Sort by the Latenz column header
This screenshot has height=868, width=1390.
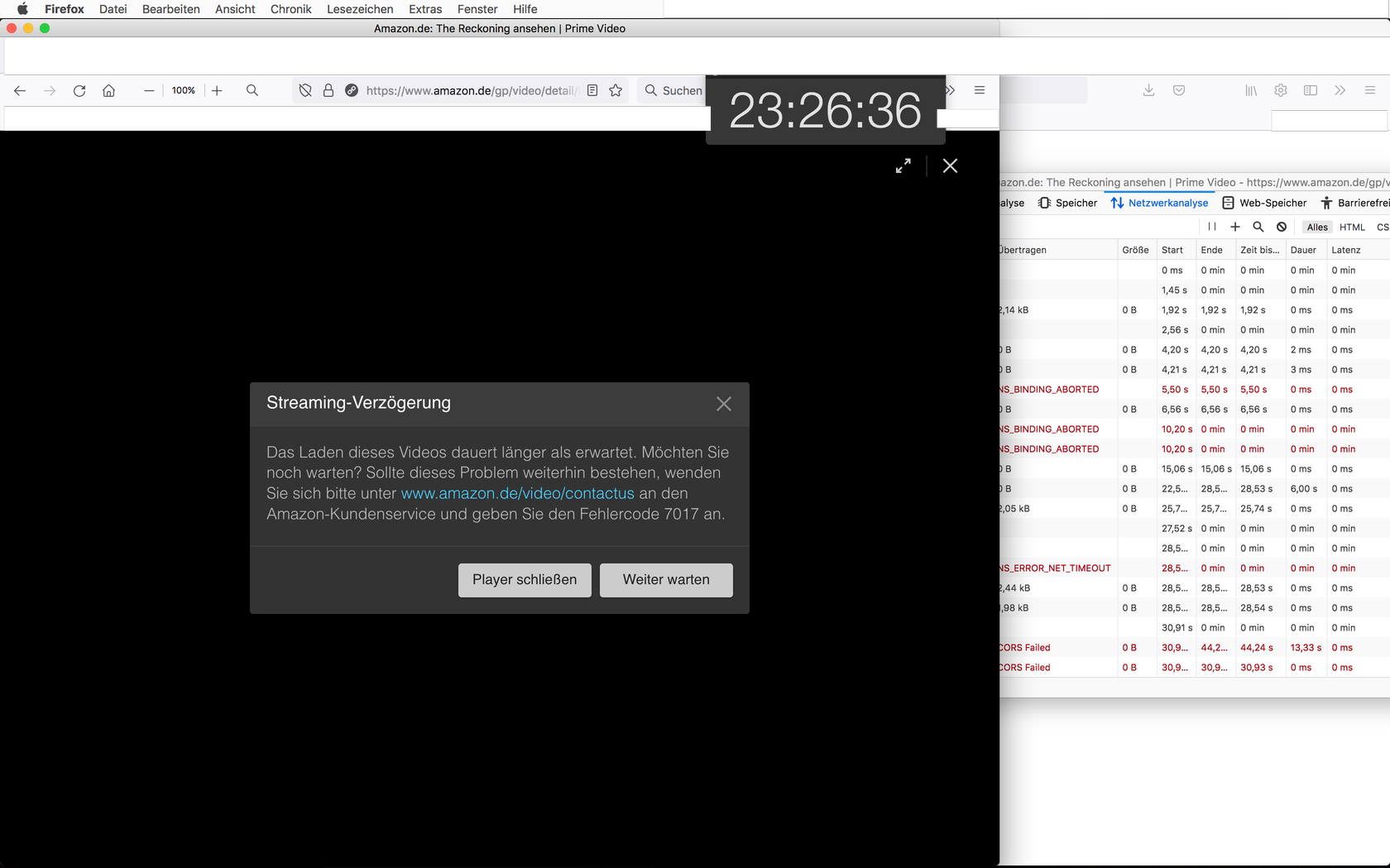pos(1358,250)
